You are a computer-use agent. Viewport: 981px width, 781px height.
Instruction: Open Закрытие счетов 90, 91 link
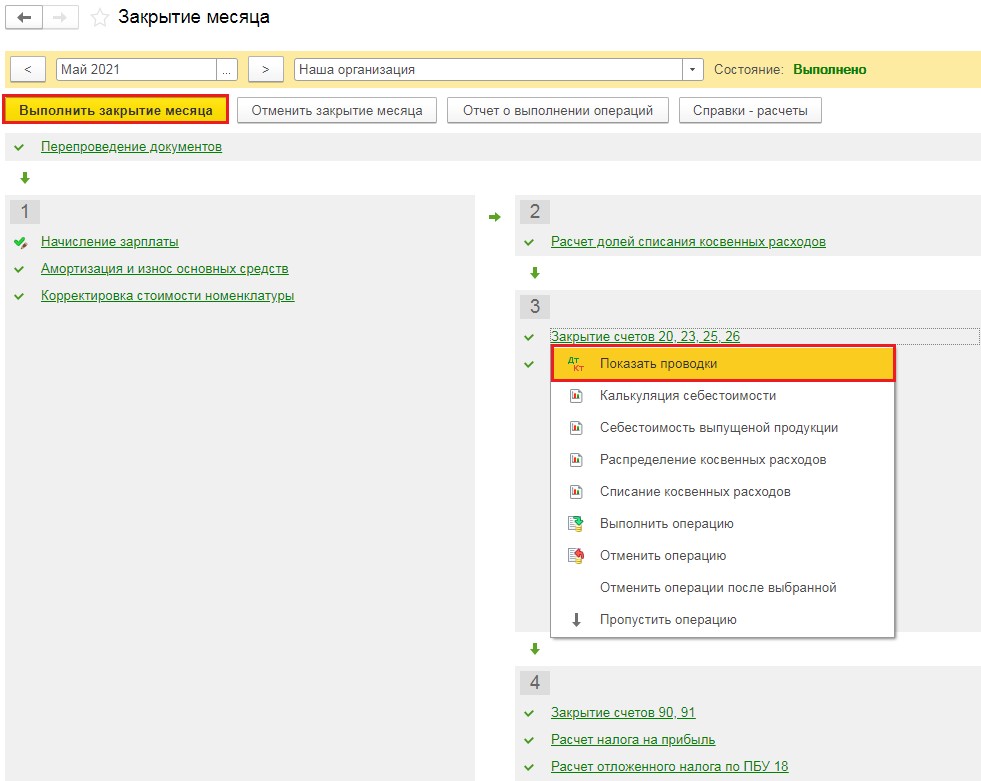(623, 713)
